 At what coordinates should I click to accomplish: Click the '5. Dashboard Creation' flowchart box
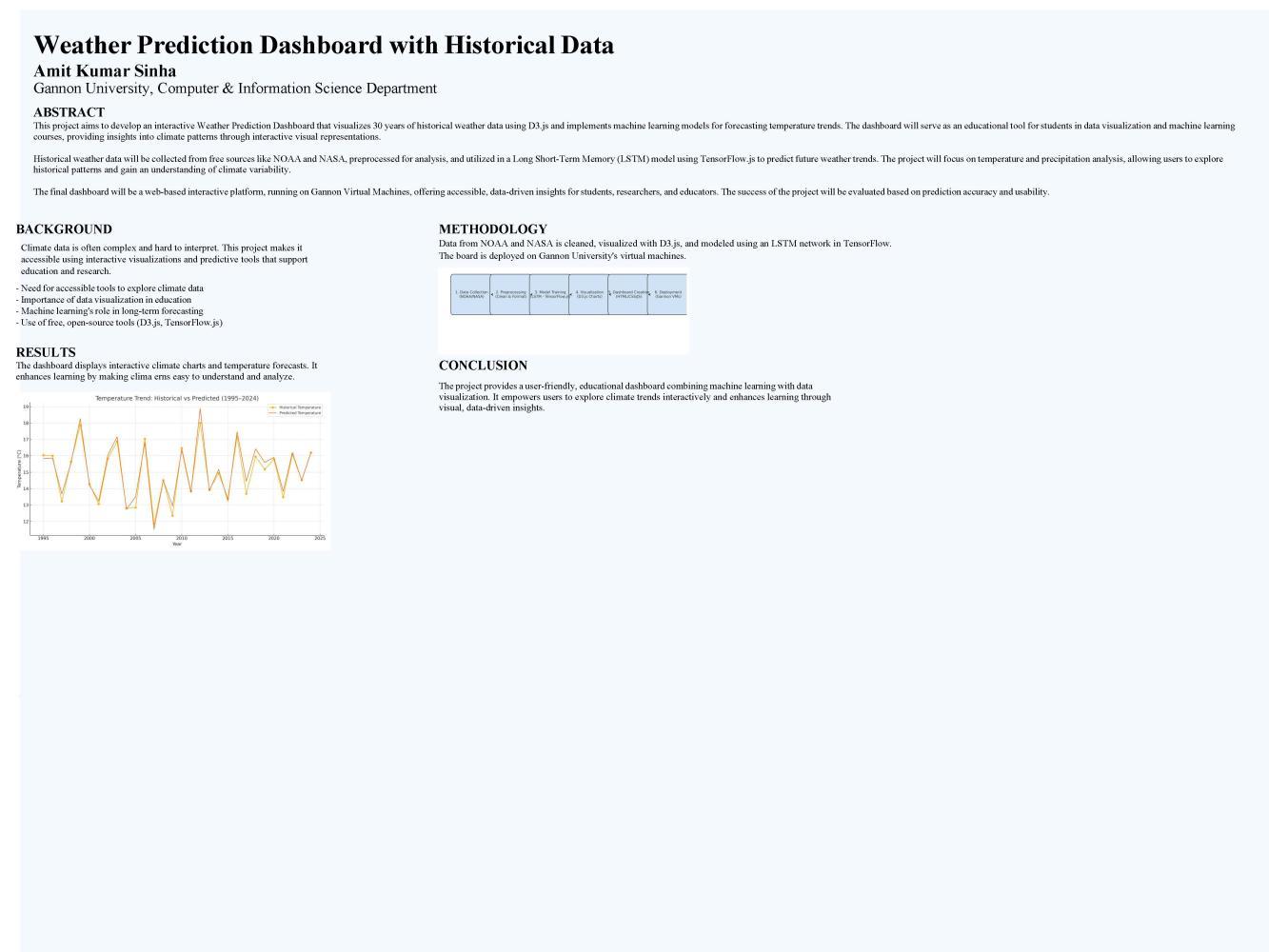[628, 295]
